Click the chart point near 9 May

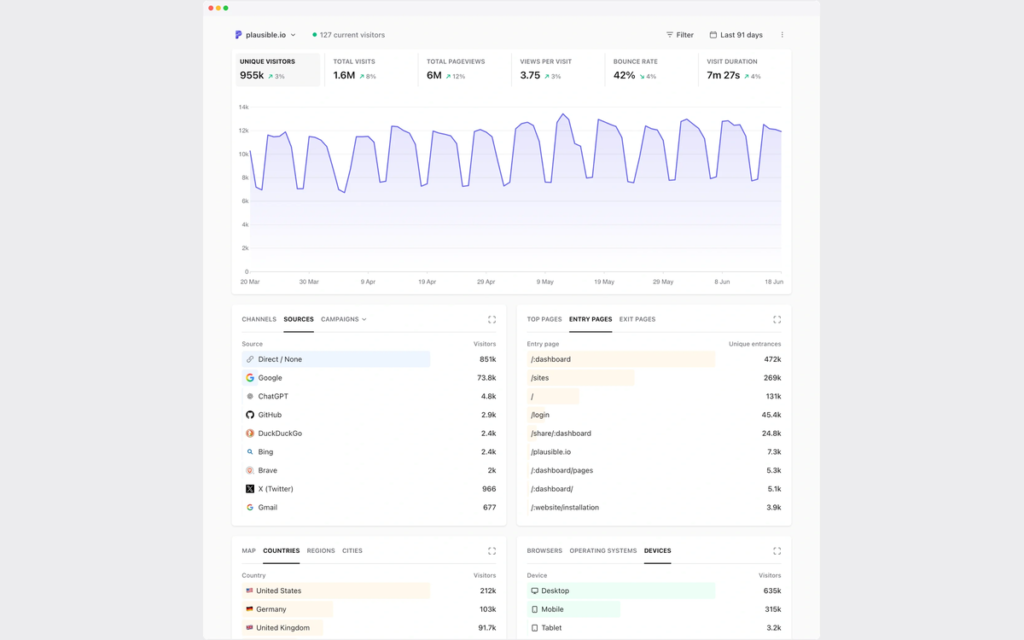pyautogui.click(x=547, y=182)
